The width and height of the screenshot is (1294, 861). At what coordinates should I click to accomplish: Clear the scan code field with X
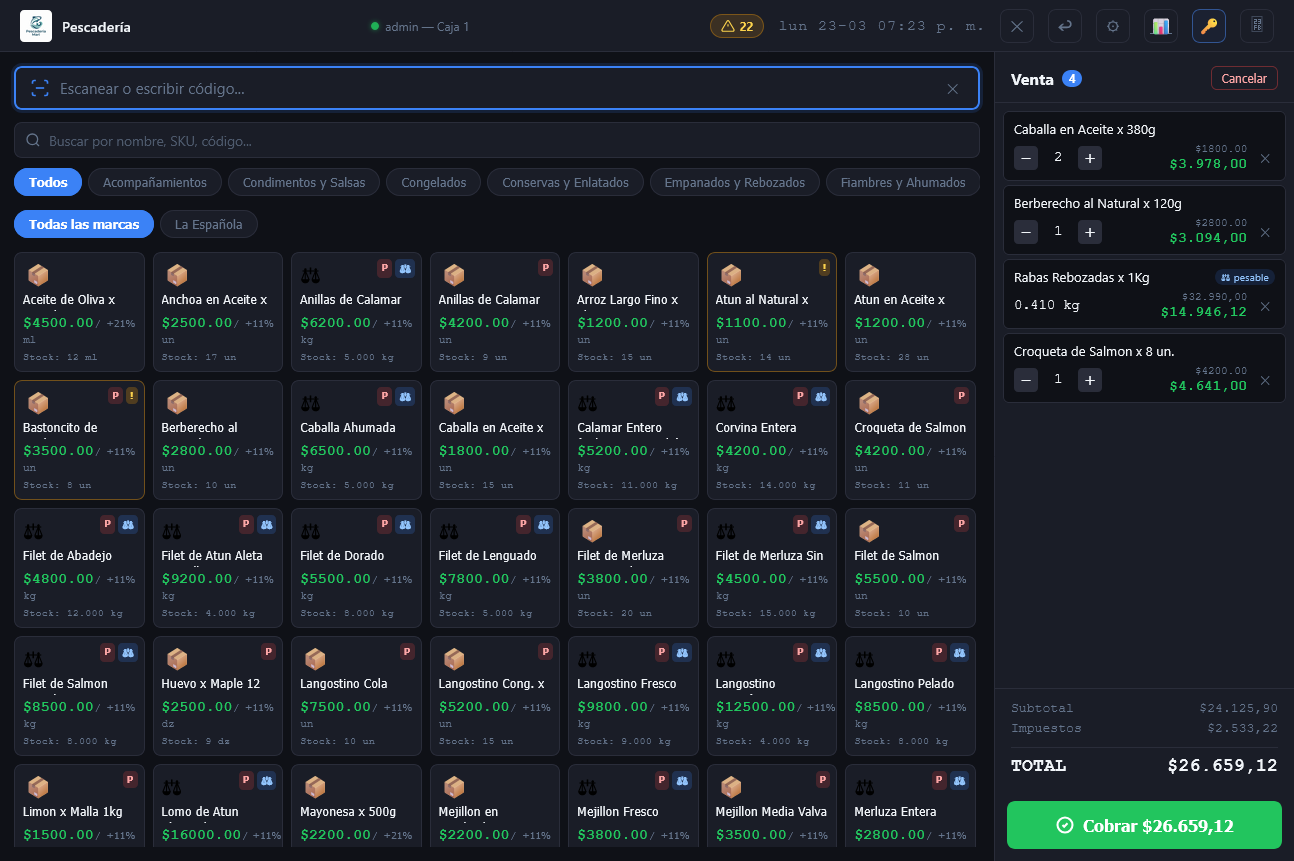[952, 89]
